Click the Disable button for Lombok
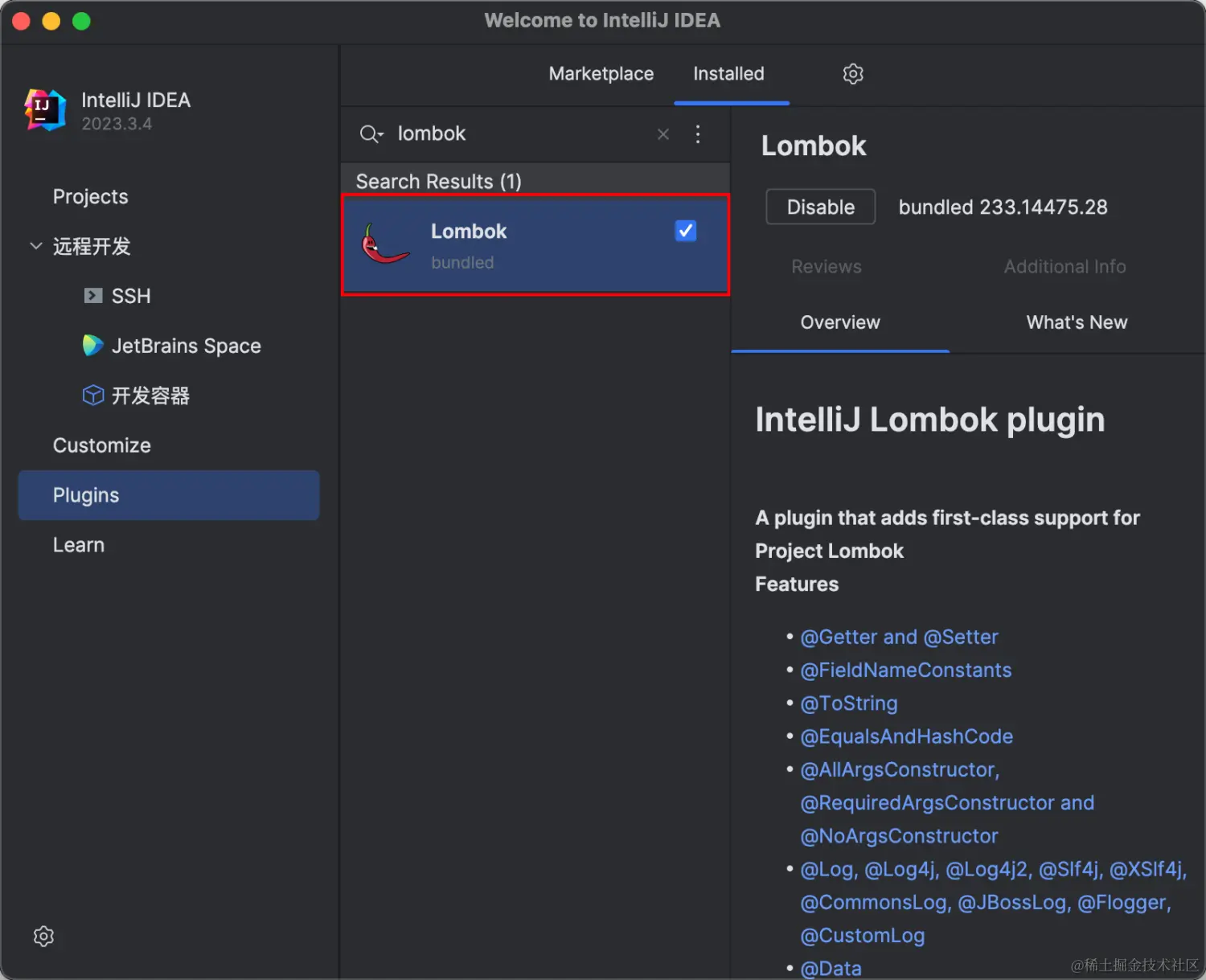 click(x=820, y=207)
